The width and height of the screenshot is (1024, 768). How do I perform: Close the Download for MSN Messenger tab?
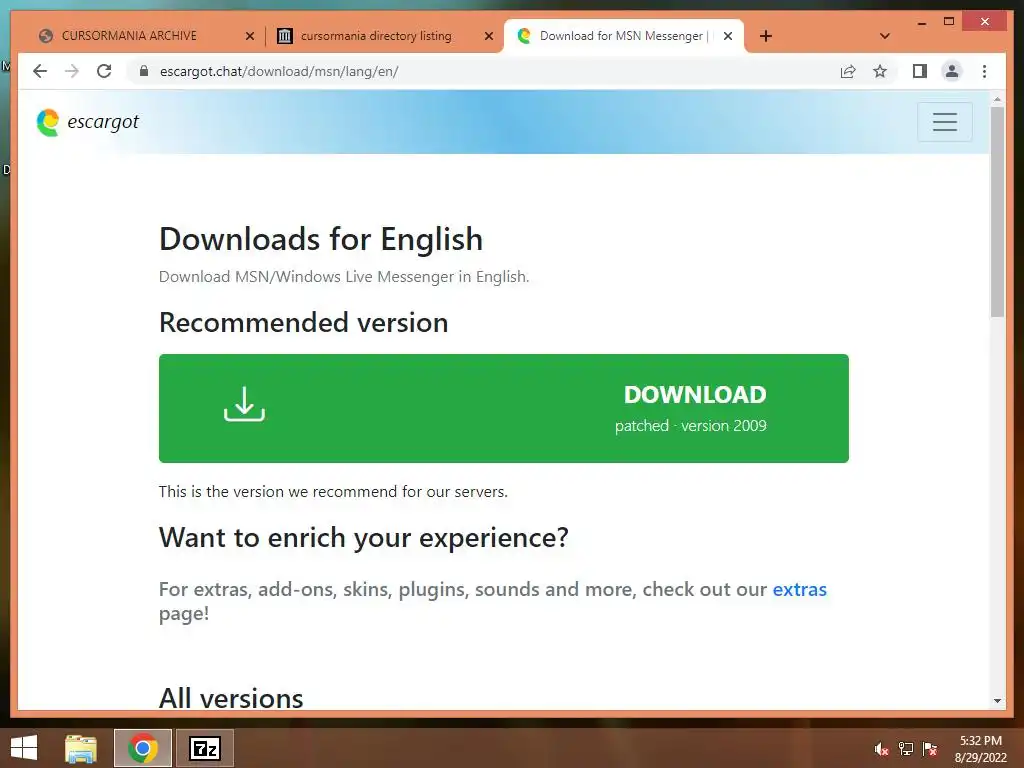click(728, 36)
